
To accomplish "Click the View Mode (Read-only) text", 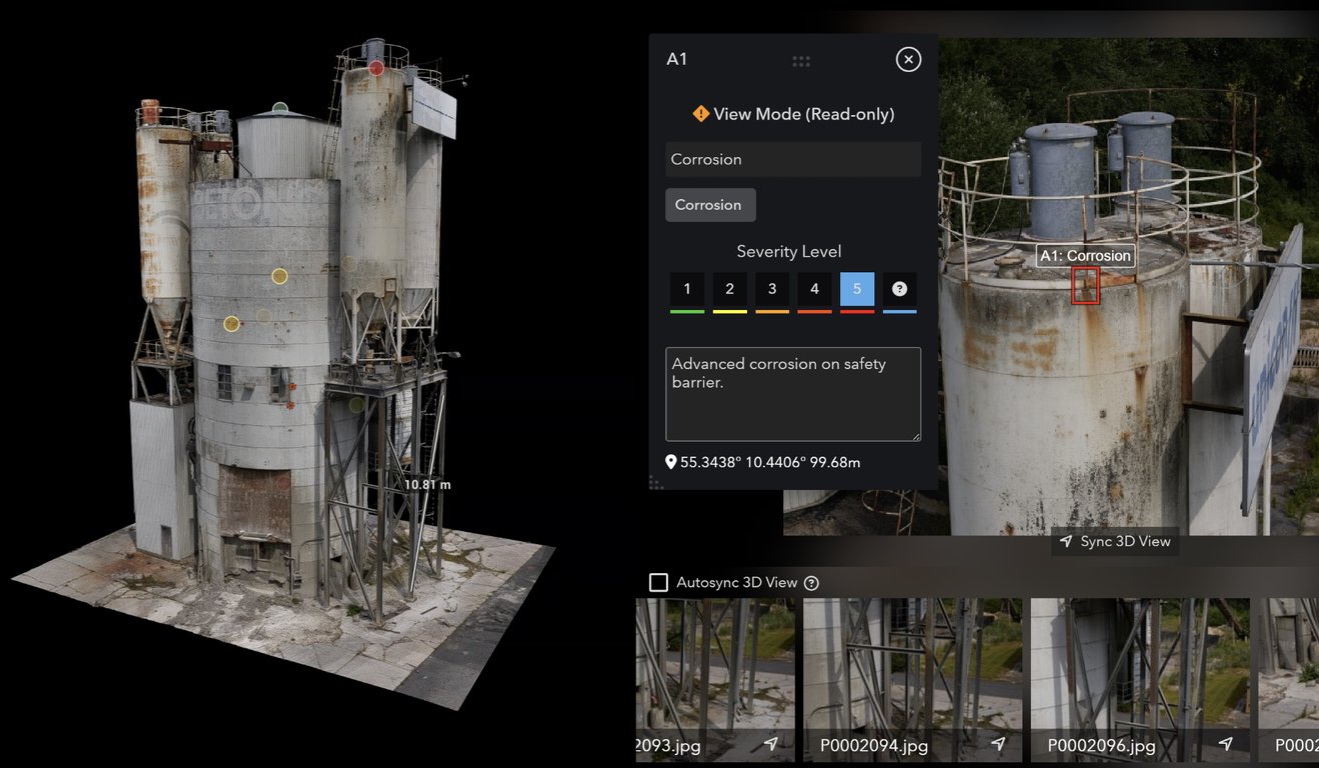I will pyautogui.click(x=804, y=114).
